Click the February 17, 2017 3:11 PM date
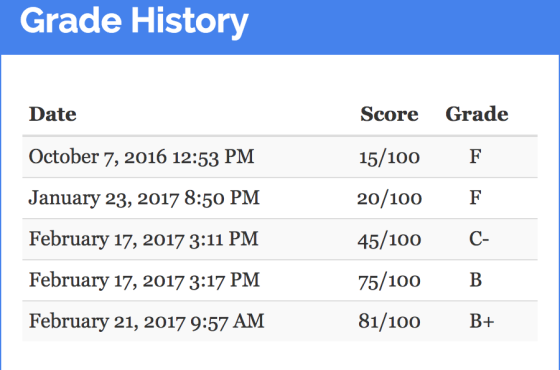The width and height of the screenshot is (560, 370). 143,239
